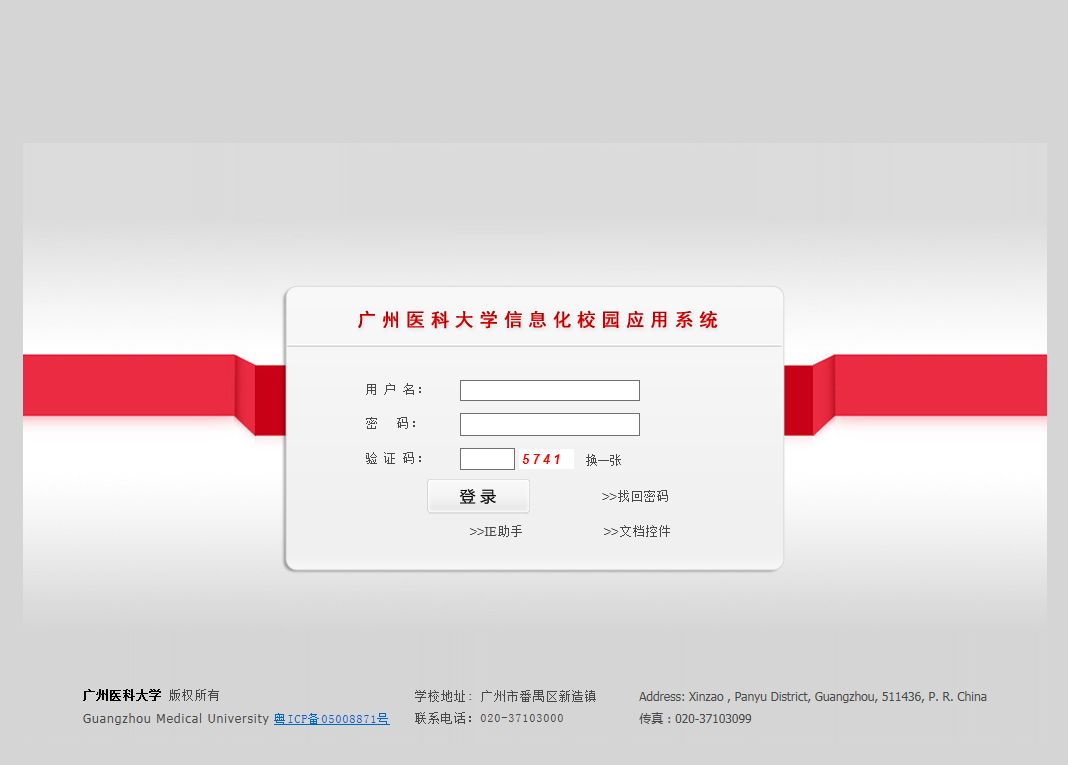Focus the 密码 password input box
This screenshot has height=765, width=1068.
pos(549,424)
